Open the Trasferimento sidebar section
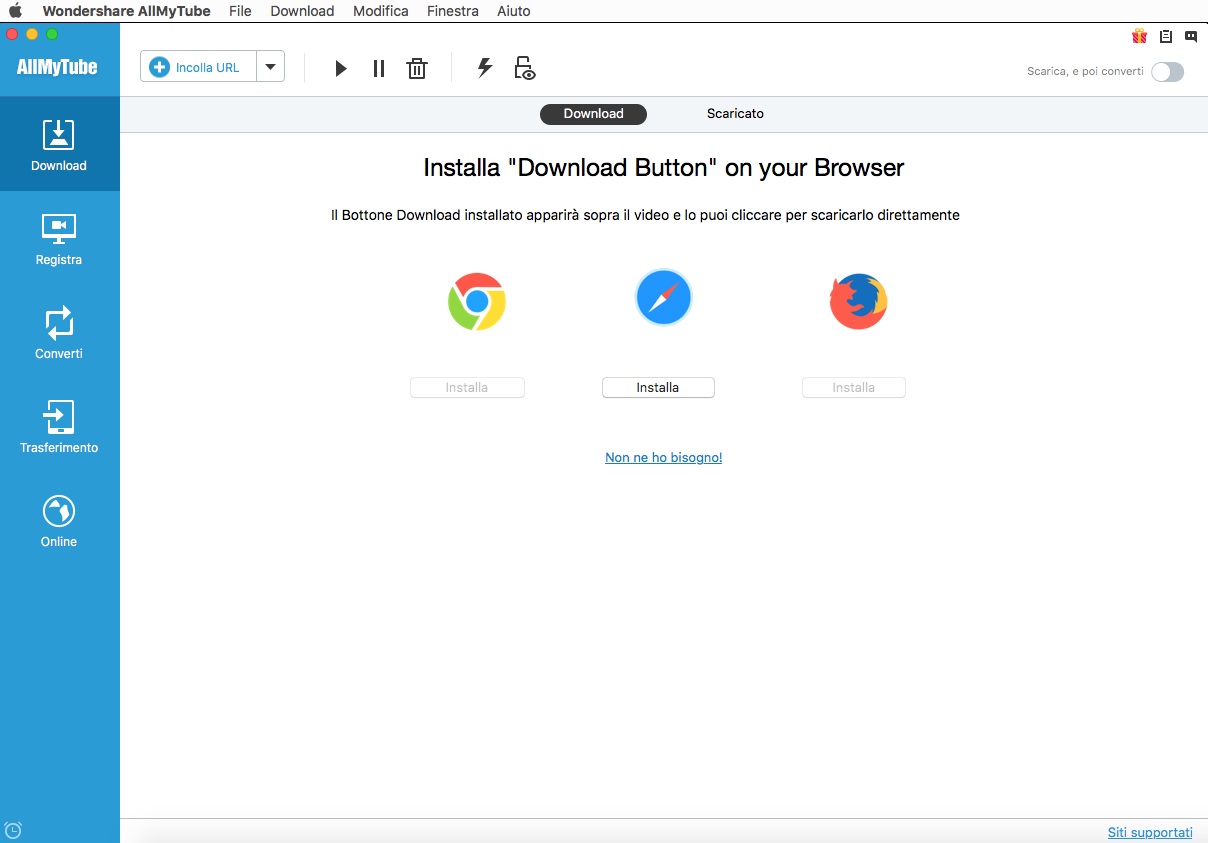This screenshot has height=843, width=1208. click(59, 428)
